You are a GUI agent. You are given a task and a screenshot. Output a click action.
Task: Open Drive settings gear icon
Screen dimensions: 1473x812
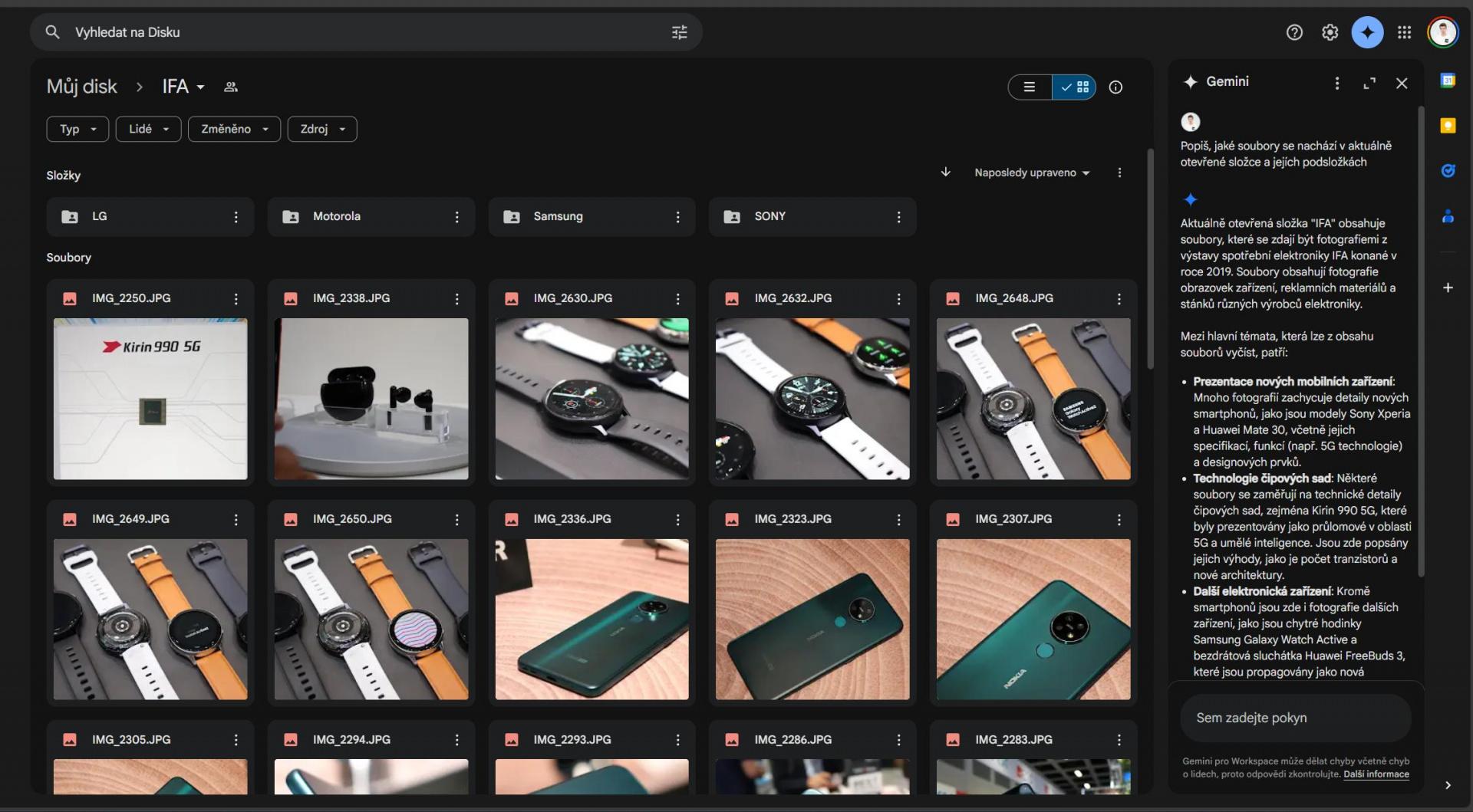[1330, 32]
